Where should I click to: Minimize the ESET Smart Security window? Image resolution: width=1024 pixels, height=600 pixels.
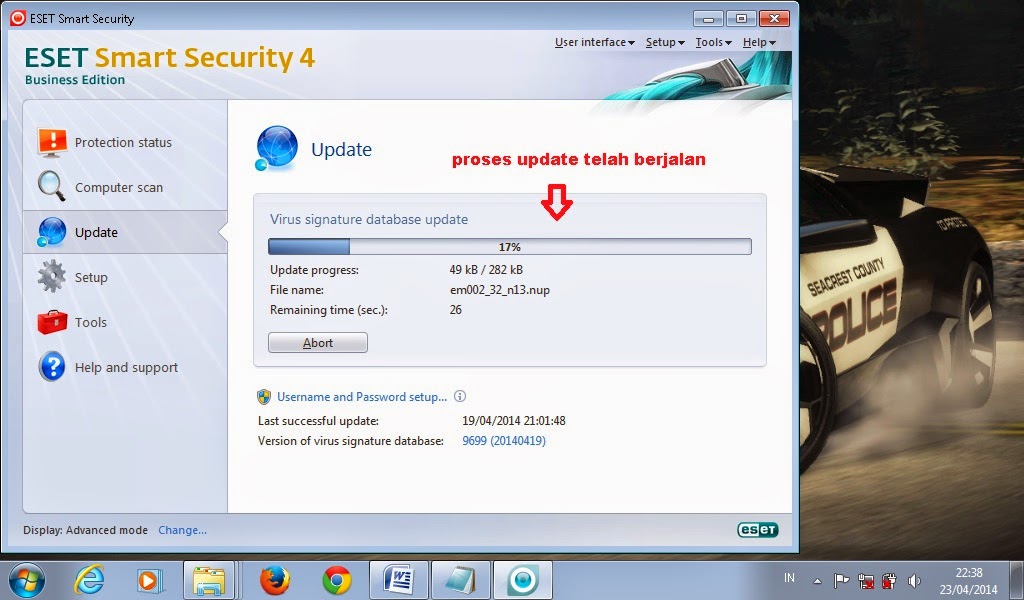click(x=708, y=18)
